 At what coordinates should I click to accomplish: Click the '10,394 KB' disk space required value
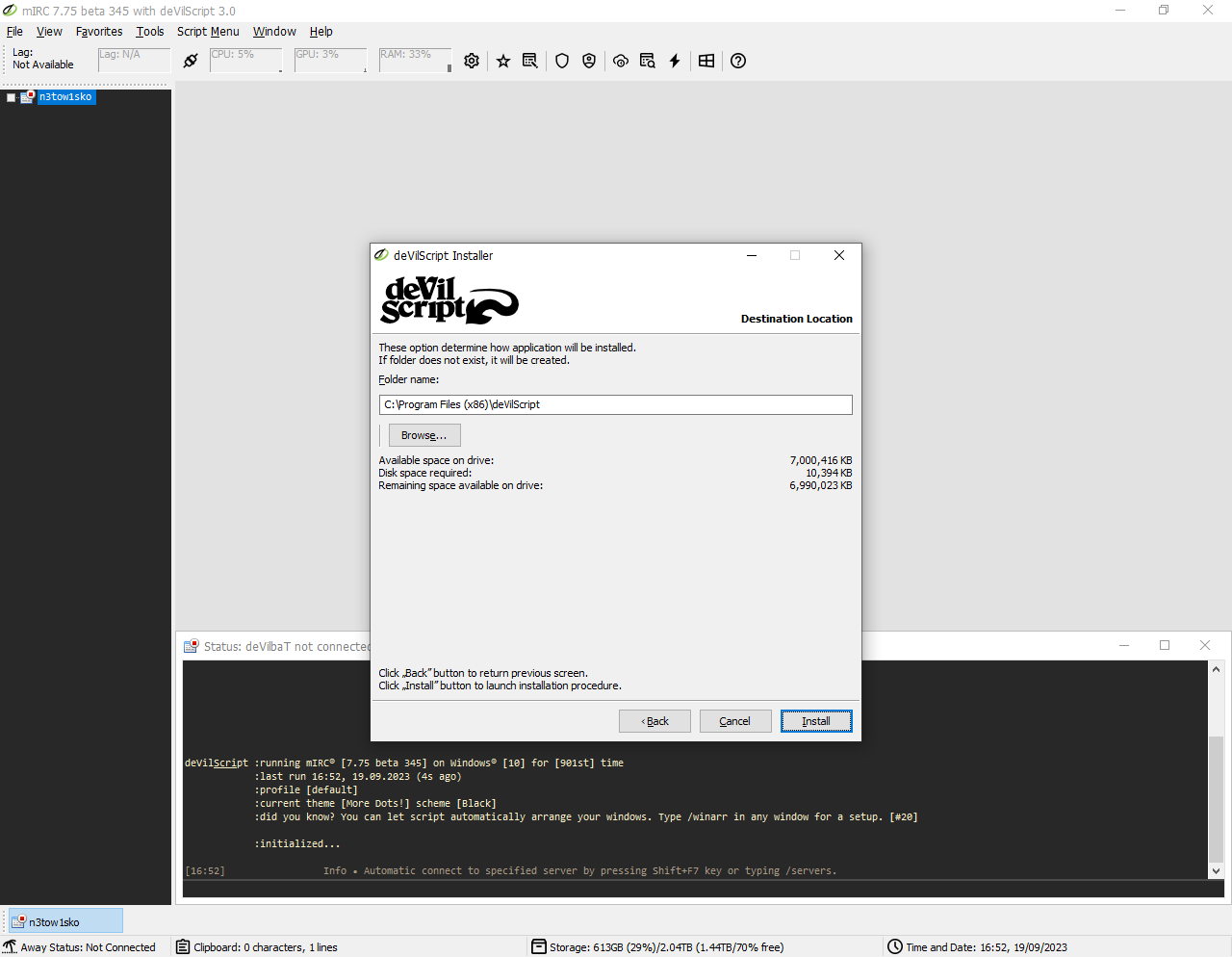(829, 473)
